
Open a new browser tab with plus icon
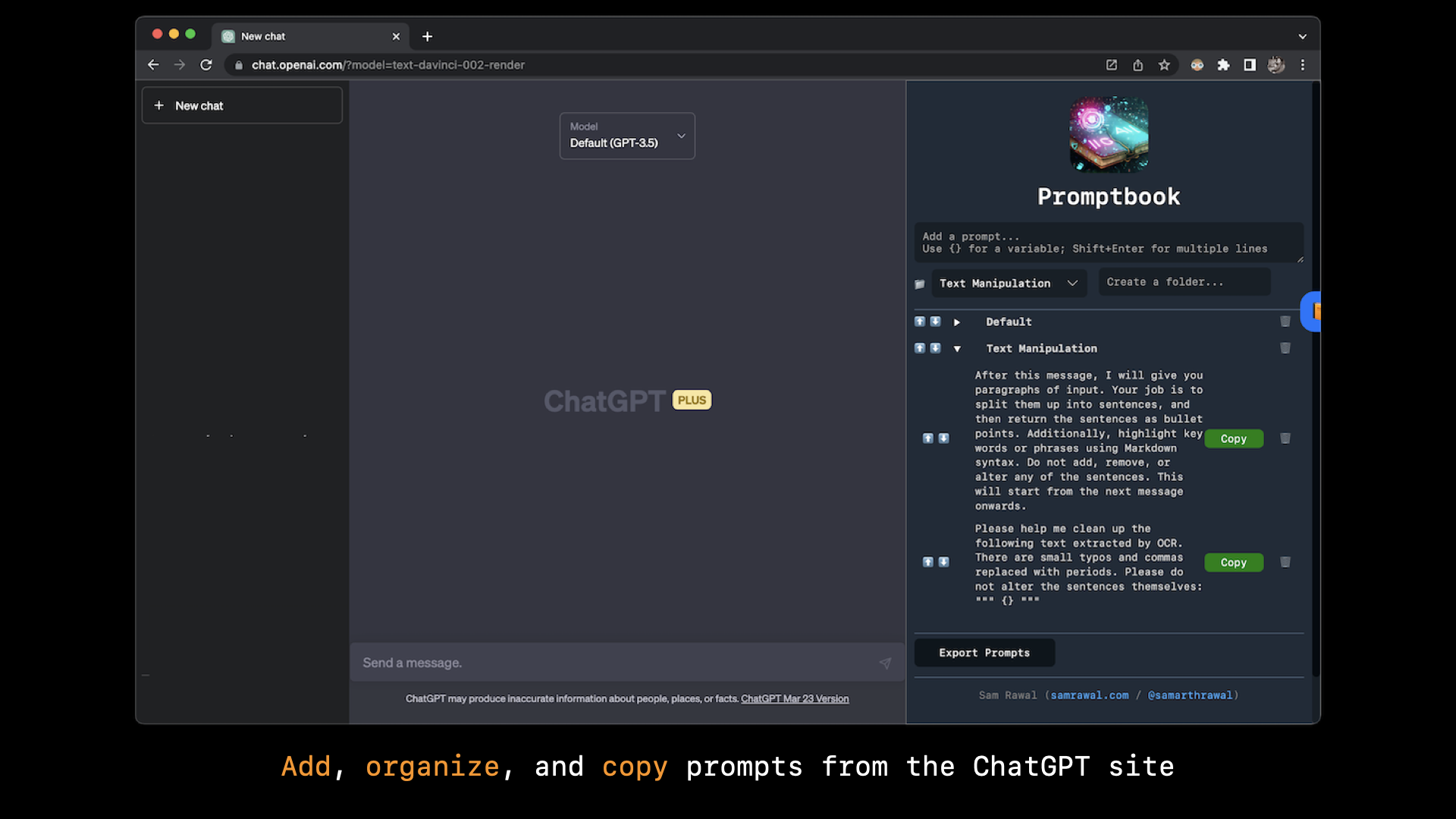pyautogui.click(x=428, y=36)
